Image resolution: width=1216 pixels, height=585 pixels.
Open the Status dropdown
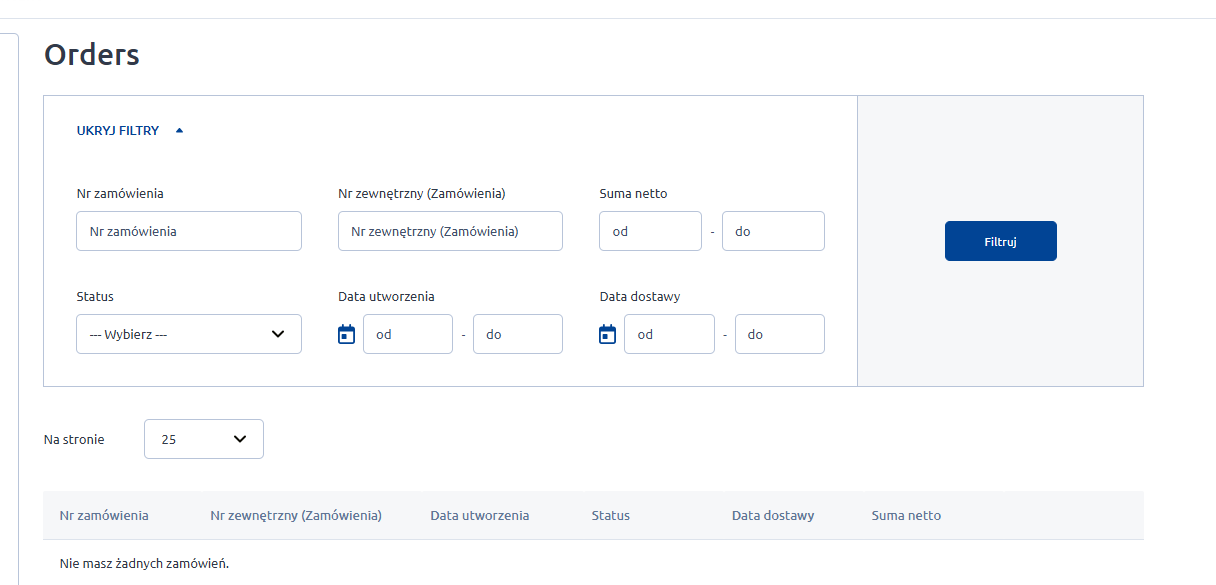click(x=189, y=334)
